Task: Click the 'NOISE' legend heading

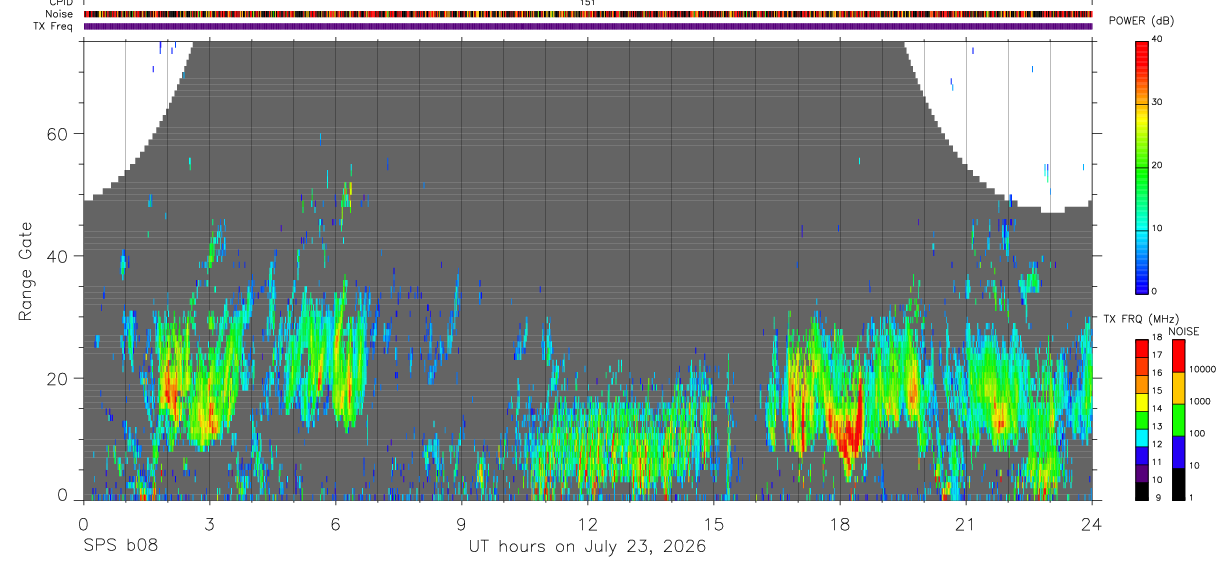Action: [x=1184, y=331]
